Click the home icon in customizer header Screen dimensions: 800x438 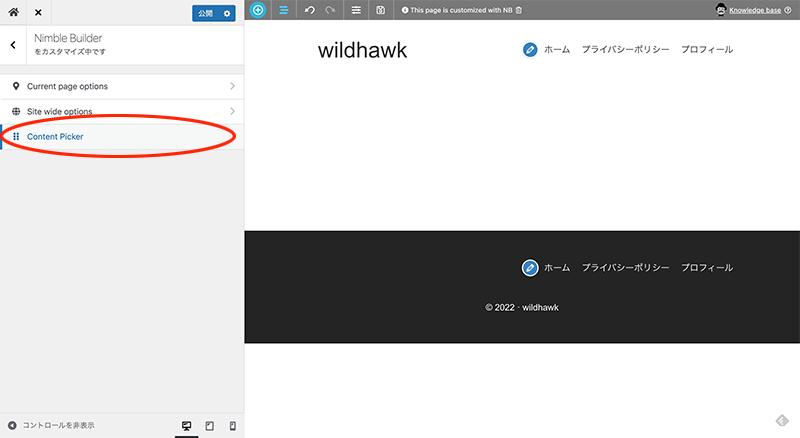point(13,12)
